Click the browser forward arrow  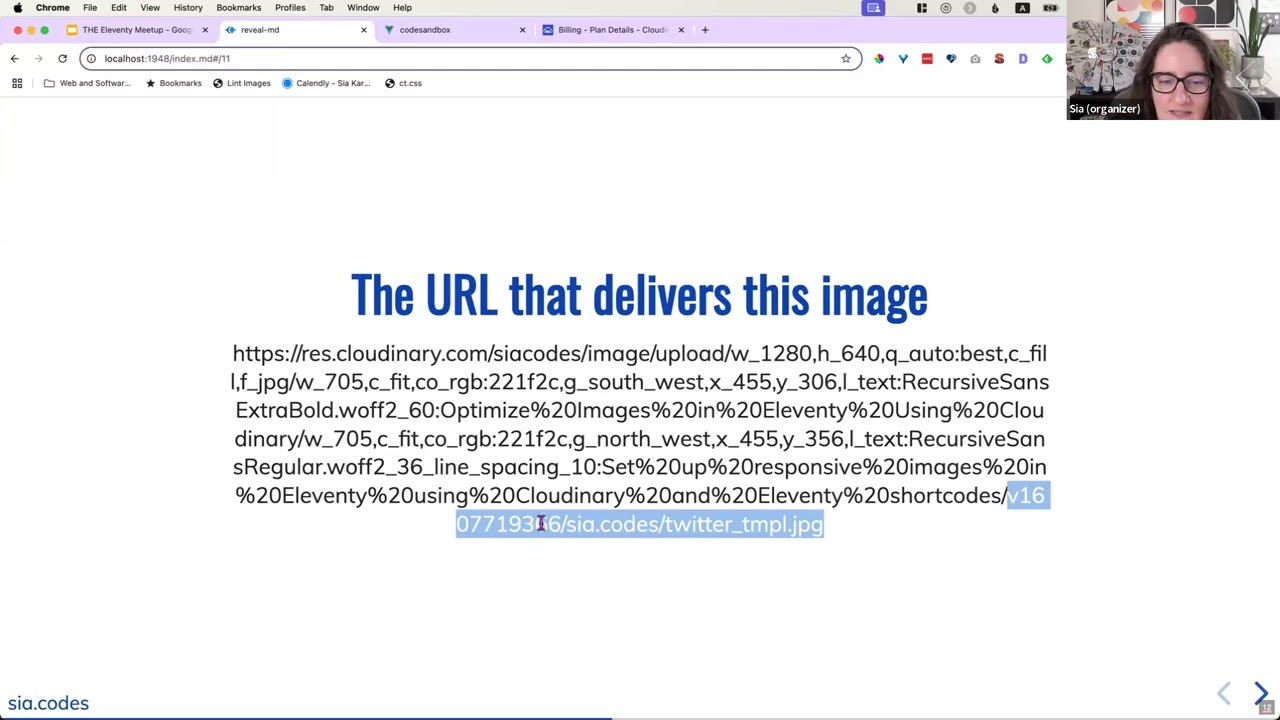[38, 59]
